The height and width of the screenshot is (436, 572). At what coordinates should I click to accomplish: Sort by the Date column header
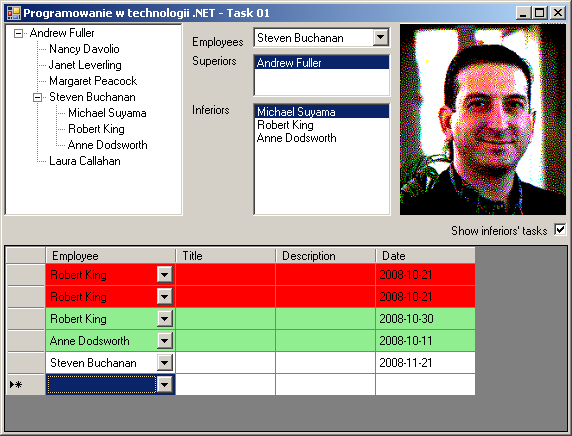(425, 256)
